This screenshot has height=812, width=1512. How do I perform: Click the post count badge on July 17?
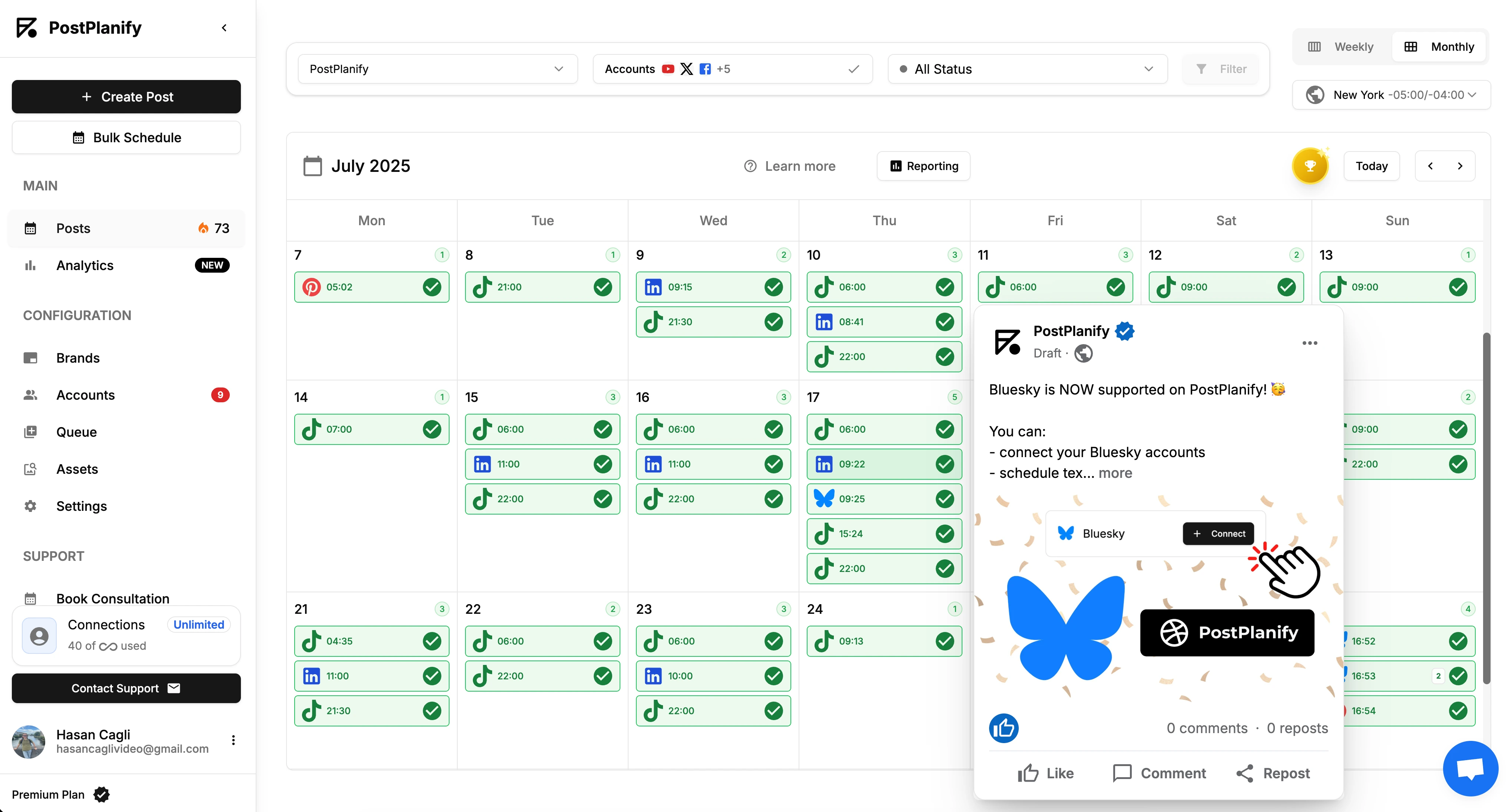coord(954,397)
